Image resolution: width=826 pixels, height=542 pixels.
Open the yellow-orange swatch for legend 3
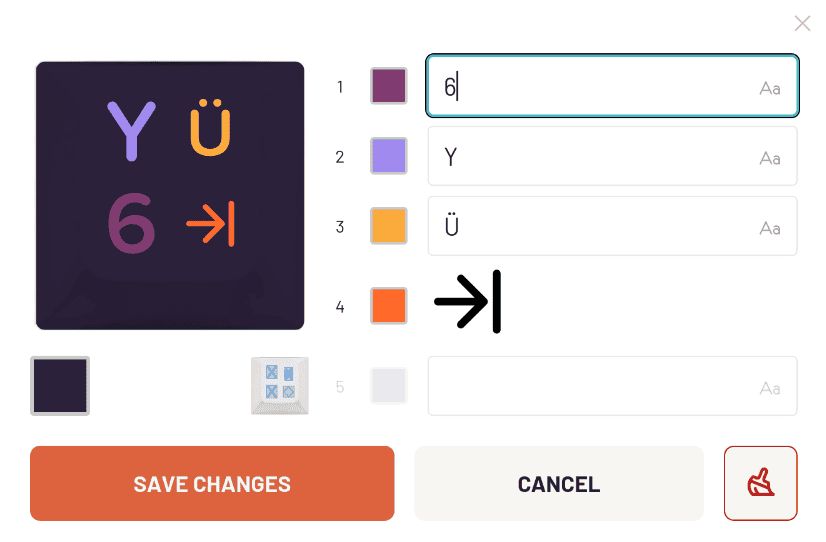[388, 226]
